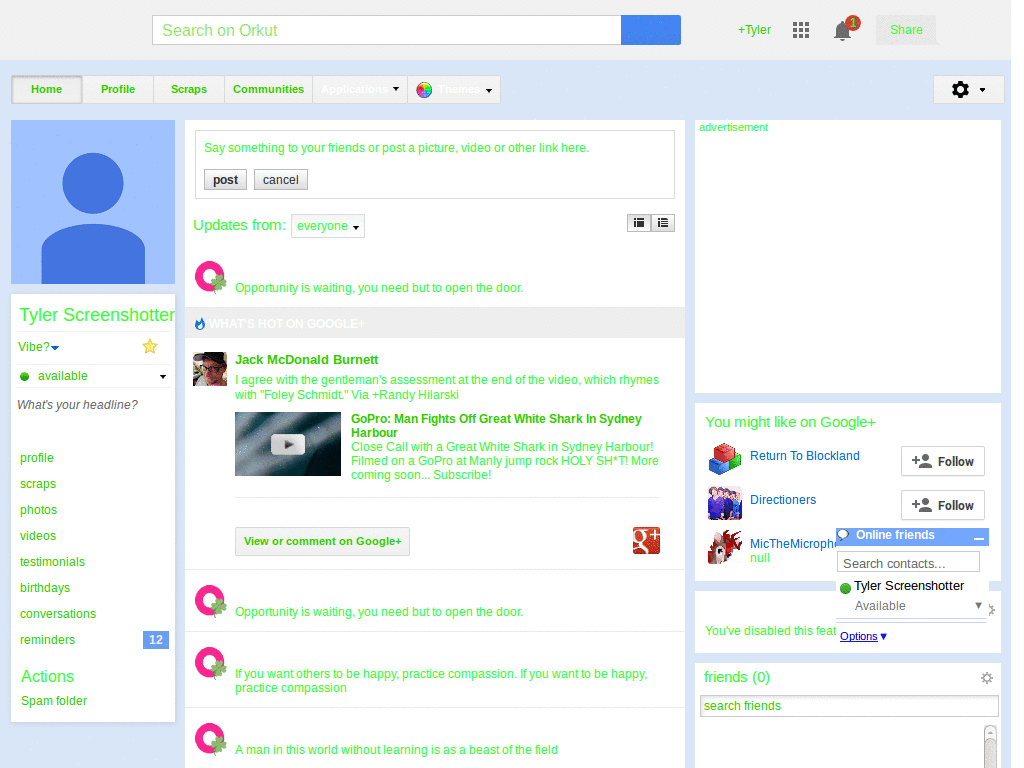Click the Themes color wheel icon
Viewport: 1024px width, 768px height.
coord(424,90)
